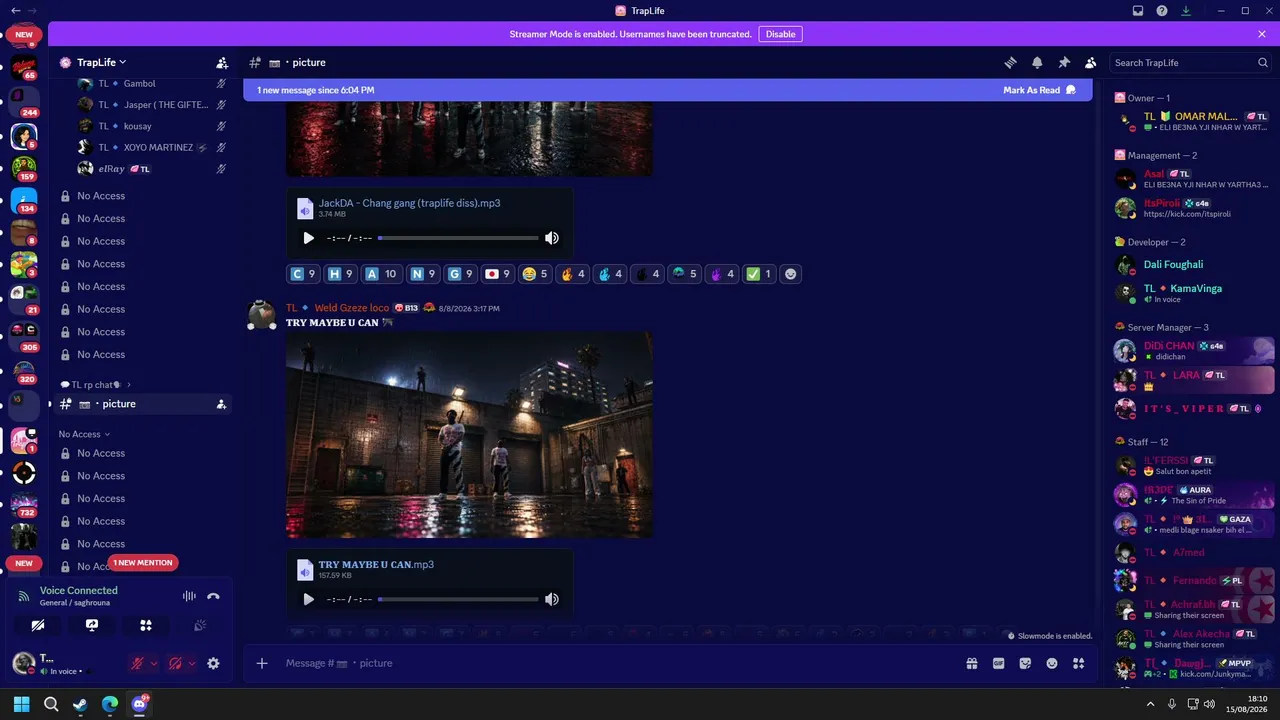Mute the TRY MAYBE U CAN mp3 volume
The width and height of the screenshot is (1280, 720).
pyautogui.click(x=552, y=599)
